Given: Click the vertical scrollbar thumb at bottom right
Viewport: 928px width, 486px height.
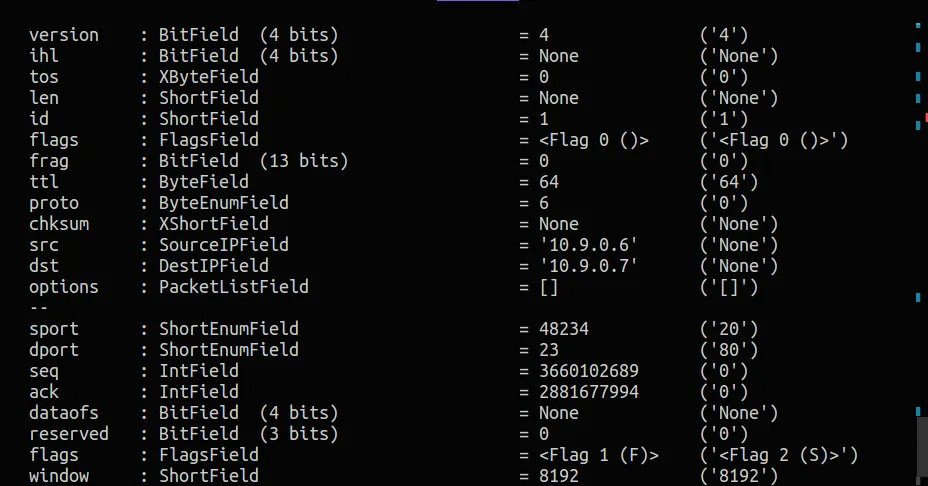Looking at the screenshot, I should pyautogui.click(x=922, y=448).
